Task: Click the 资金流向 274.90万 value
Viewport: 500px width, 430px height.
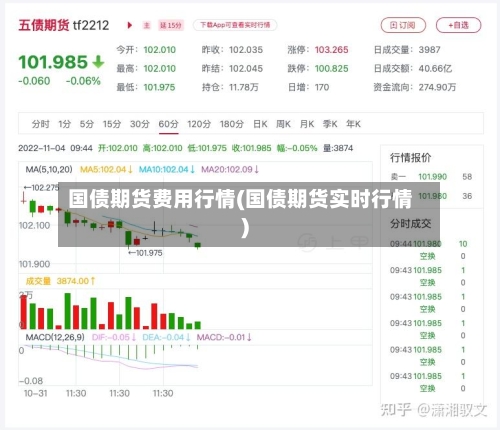Action: [x=437, y=87]
